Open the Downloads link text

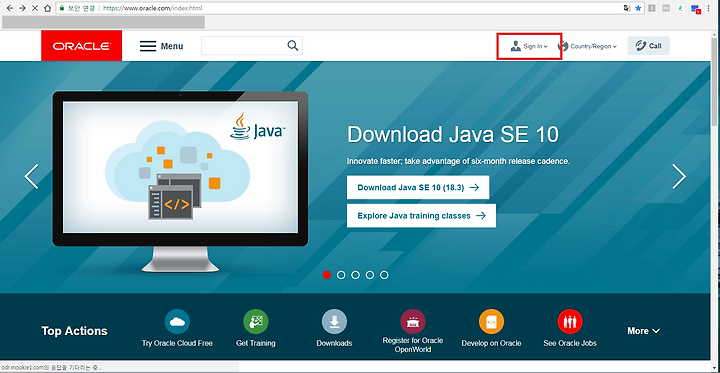pos(334,343)
